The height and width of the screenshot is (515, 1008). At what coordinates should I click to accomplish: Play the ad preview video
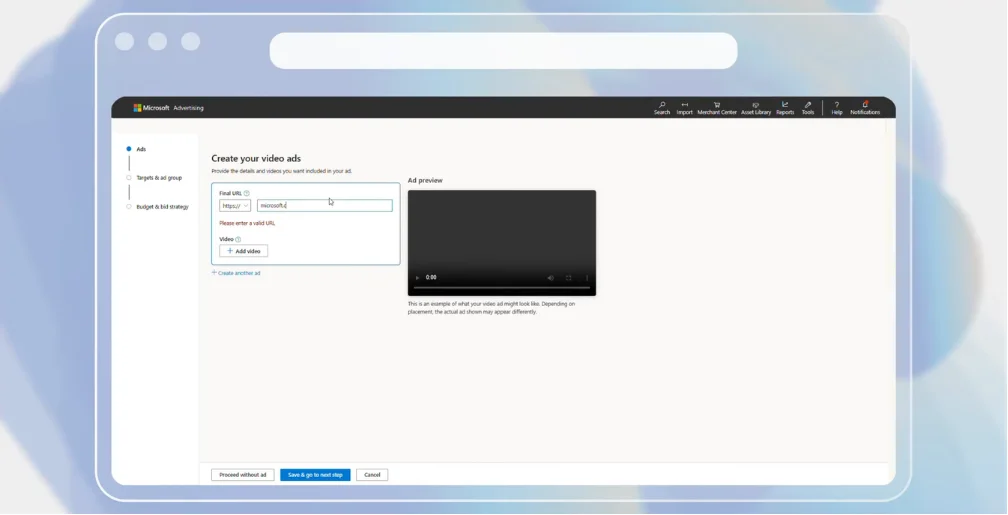pyautogui.click(x=417, y=278)
